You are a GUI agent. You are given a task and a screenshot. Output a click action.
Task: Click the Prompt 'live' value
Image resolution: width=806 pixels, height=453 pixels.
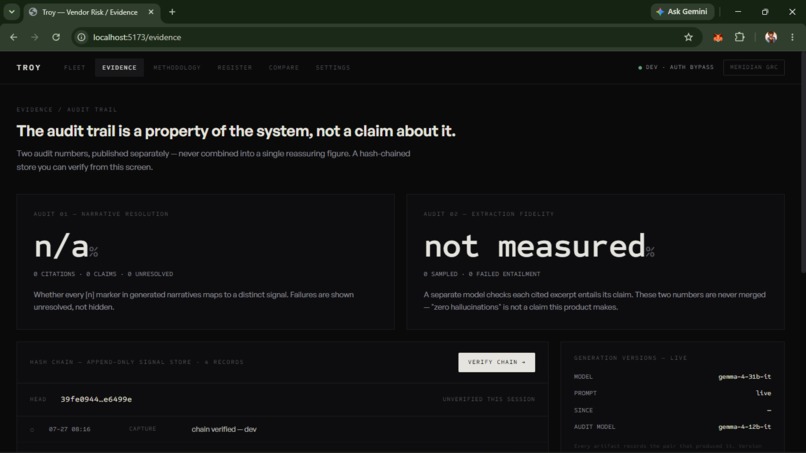coord(763,393)
